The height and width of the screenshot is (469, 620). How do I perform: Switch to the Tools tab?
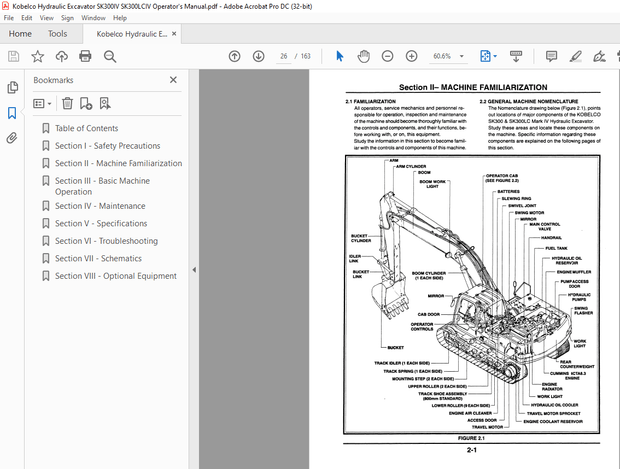[57, 34]
